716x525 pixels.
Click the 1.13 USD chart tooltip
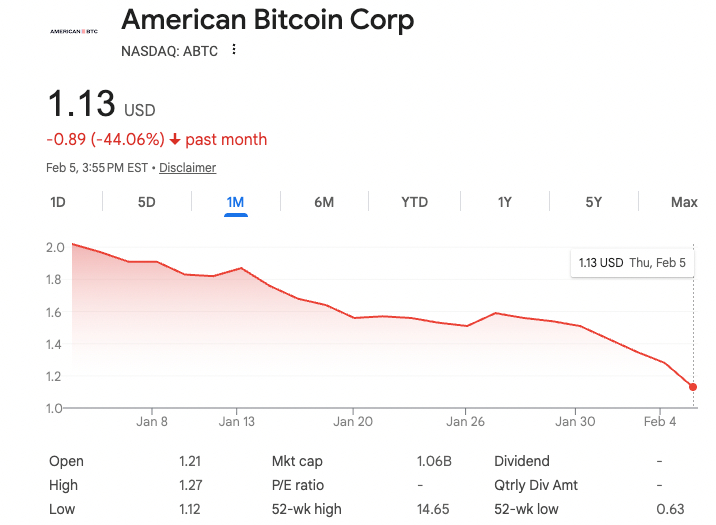click(632, 263)
